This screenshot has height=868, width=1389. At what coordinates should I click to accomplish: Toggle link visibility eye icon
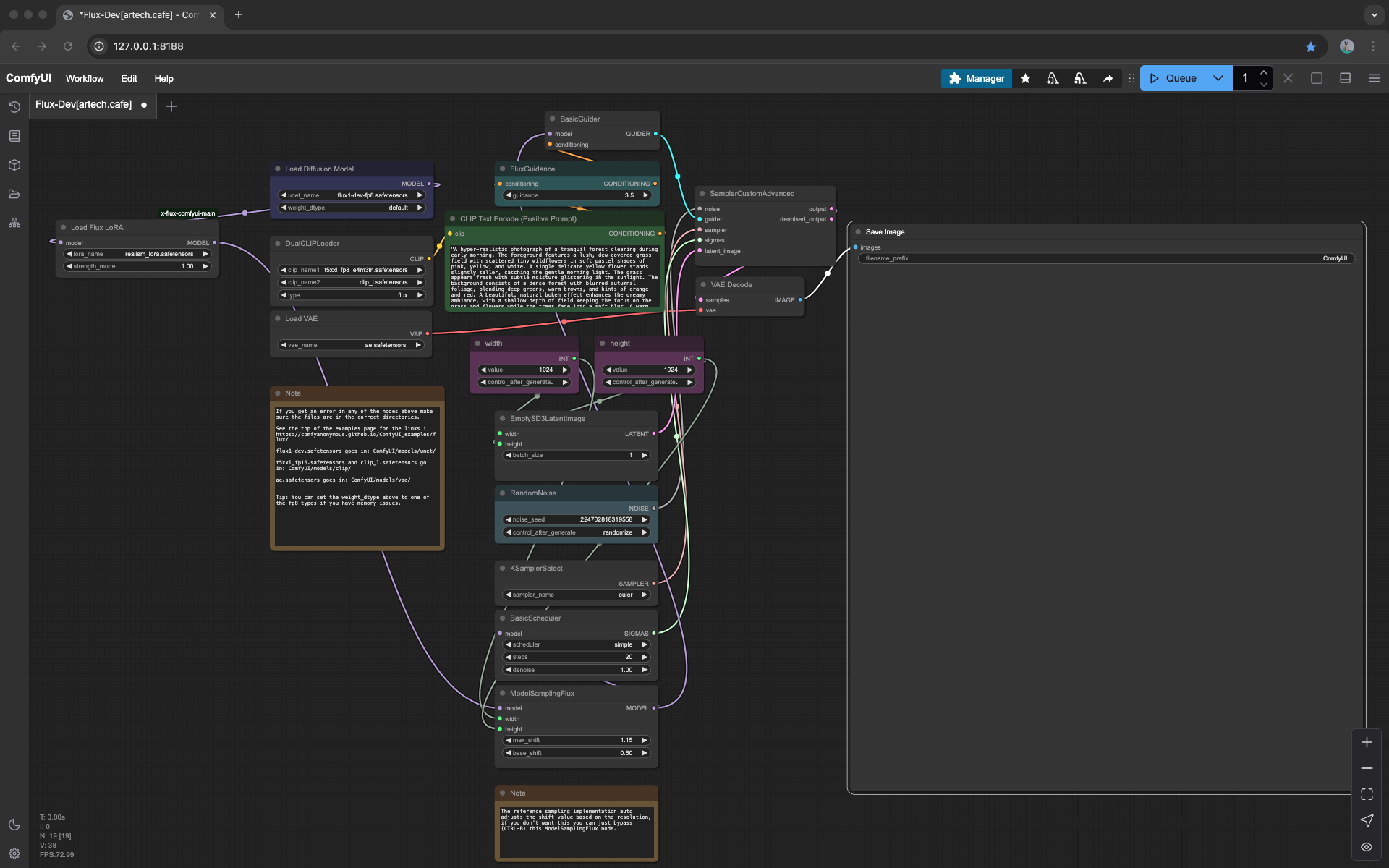point(1367,846)
